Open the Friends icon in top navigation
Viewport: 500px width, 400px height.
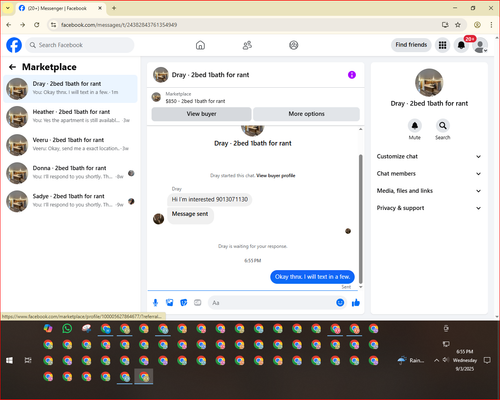click(247, 45)
